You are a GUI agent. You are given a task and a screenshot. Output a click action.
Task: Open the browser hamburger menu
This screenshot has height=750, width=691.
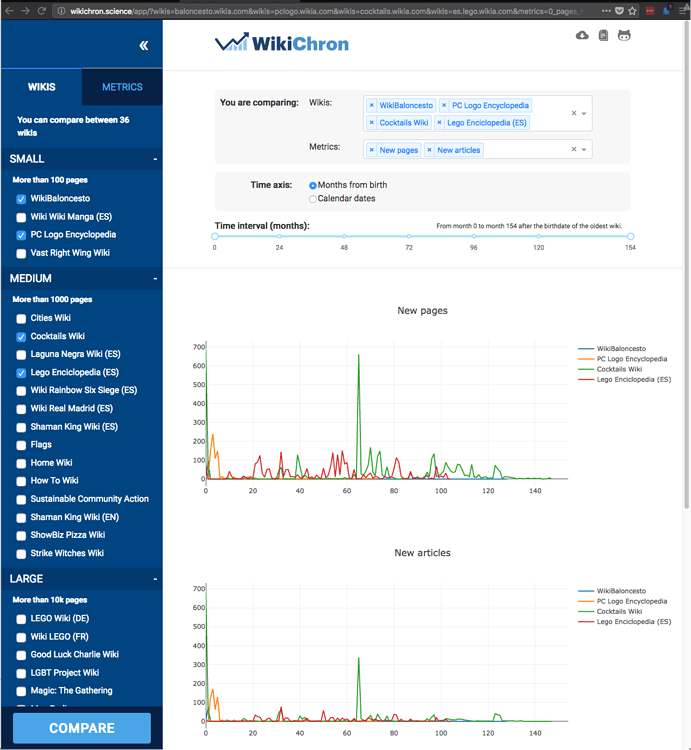point(682,11)
